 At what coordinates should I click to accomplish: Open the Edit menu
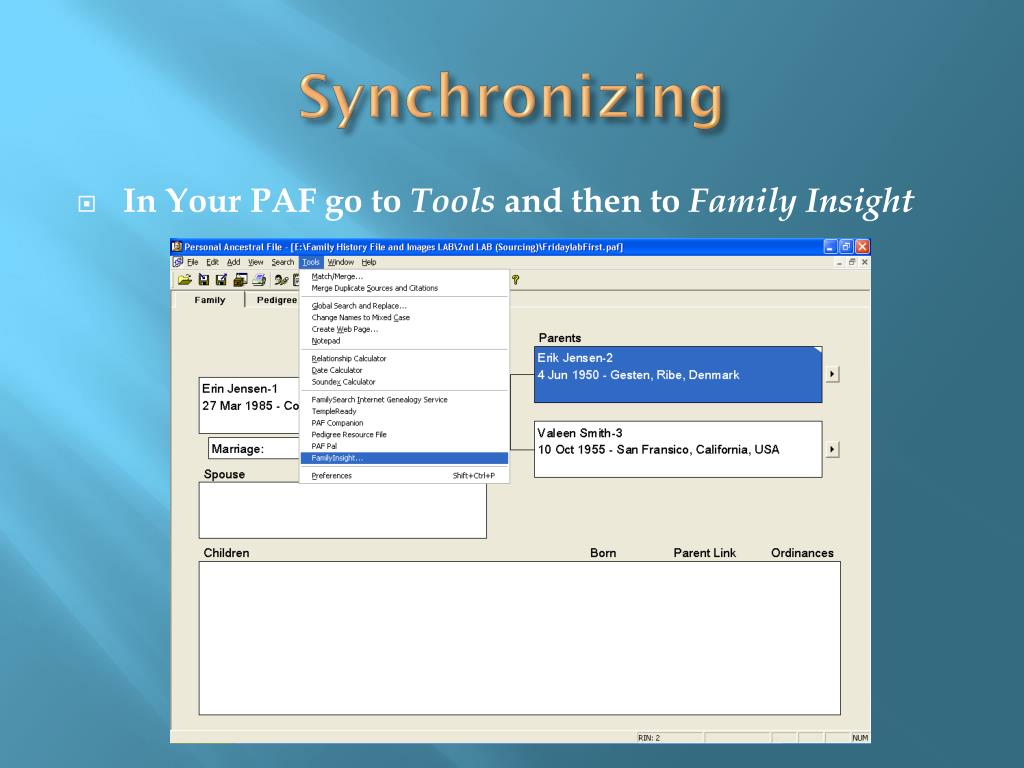213,262
